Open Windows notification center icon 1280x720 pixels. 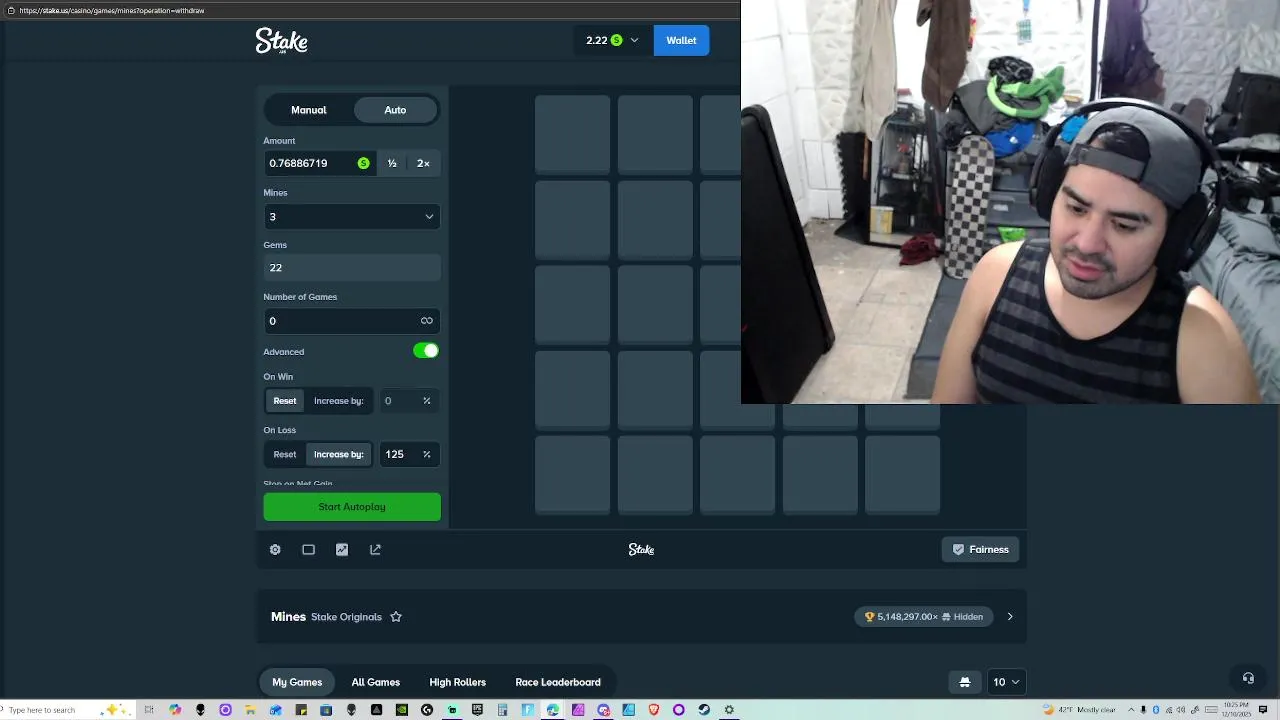coord(1262,709)
